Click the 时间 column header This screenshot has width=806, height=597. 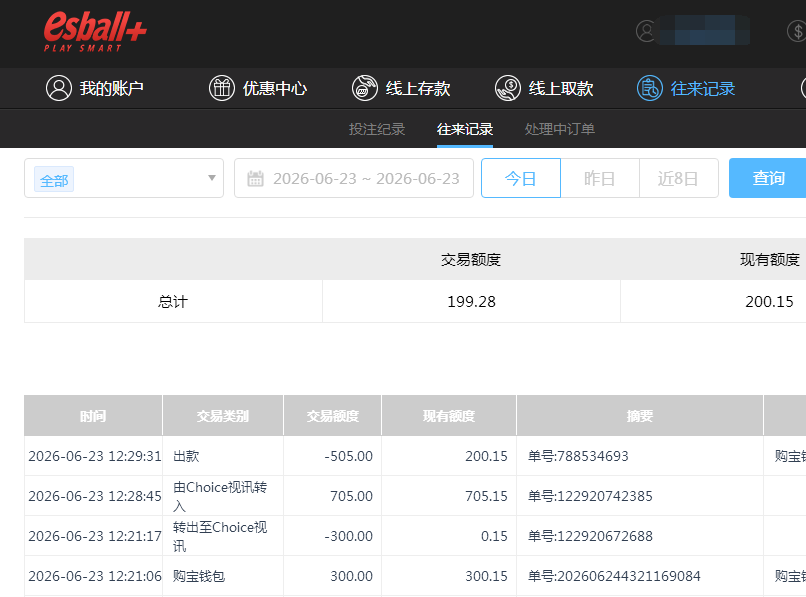pos(93,415)
